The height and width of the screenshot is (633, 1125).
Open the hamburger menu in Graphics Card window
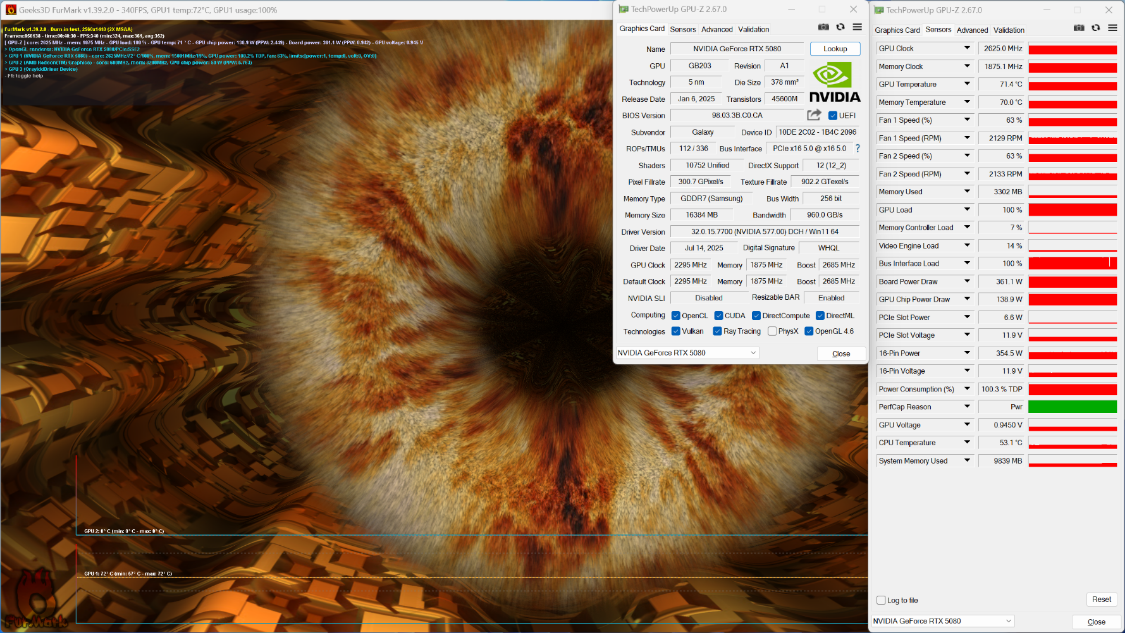(857, 27)
